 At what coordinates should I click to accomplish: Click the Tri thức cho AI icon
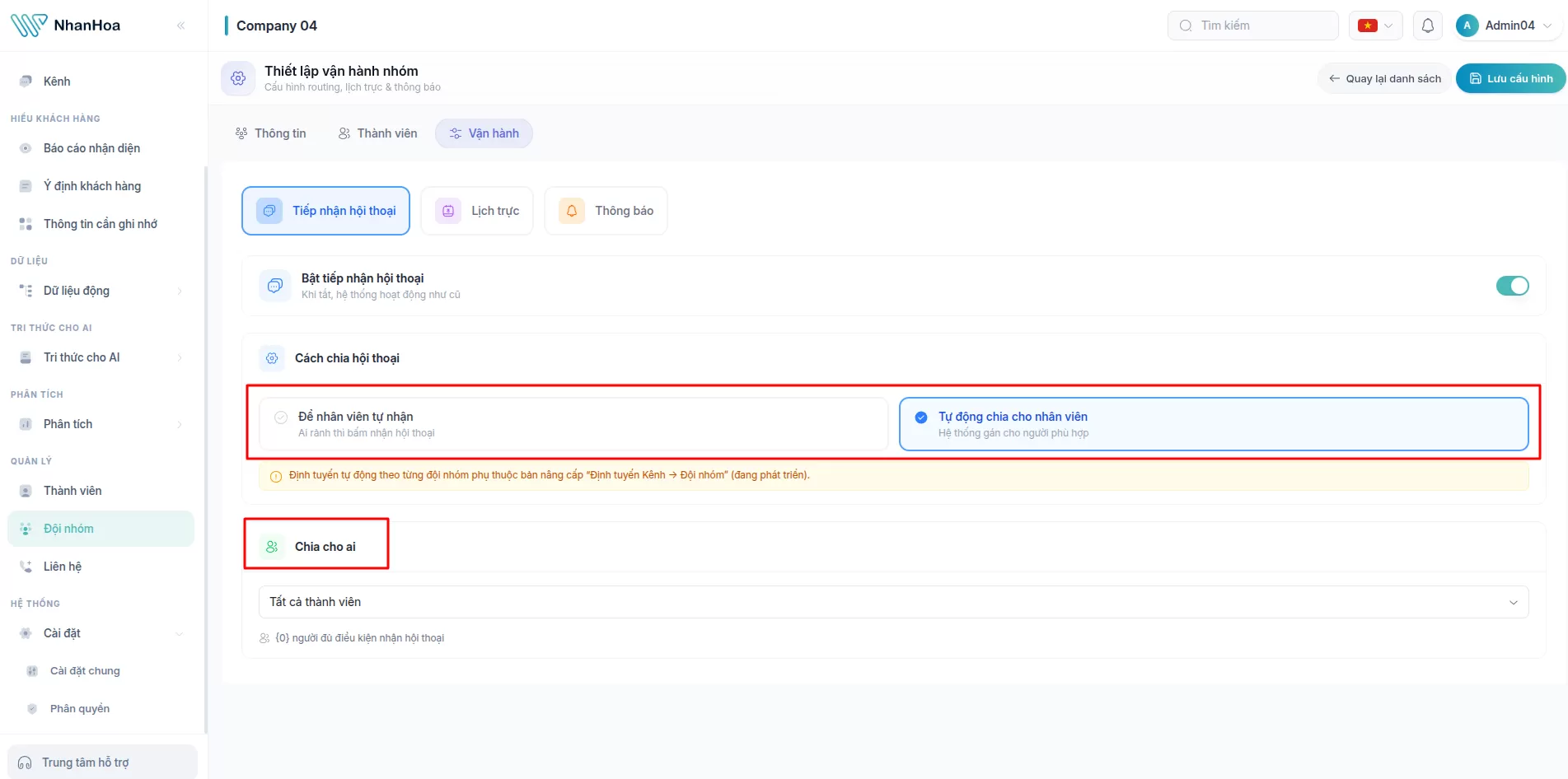(x=26, y=357)
